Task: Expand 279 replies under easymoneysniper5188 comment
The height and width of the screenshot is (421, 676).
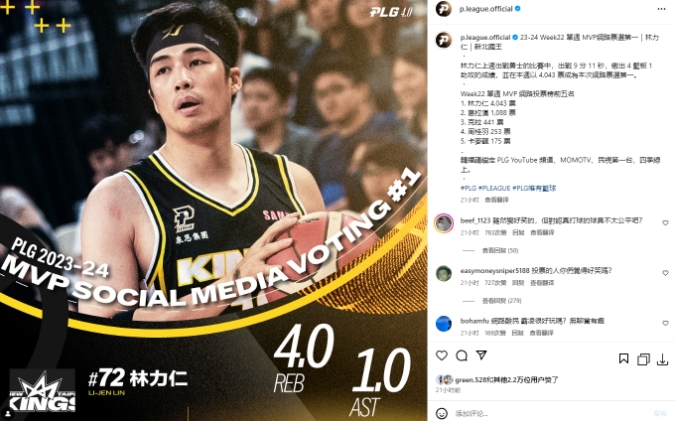Action: click(x=501, y=301)
